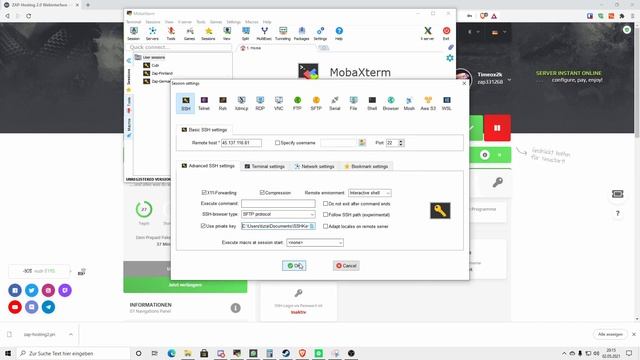This screenshot has height=360, width=640.
Task: Click X server in MobaXterm toolbar
Action: (427, 33)
